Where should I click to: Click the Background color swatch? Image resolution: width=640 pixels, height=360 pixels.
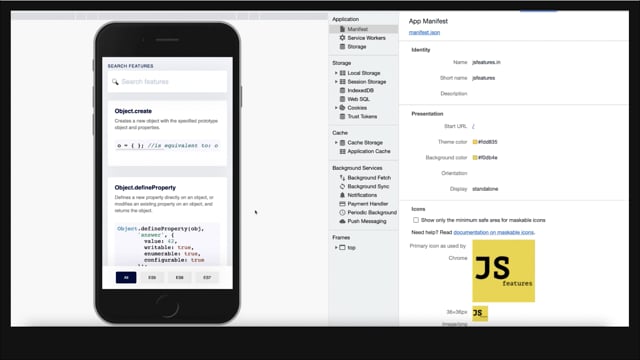coord(475,158)
